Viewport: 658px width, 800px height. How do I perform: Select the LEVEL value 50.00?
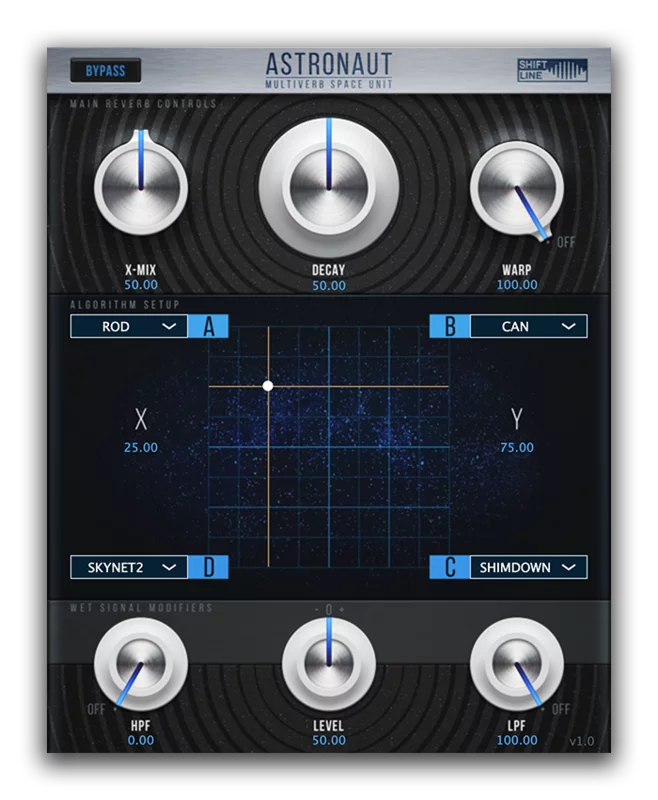pyautogui.click(x=329, y=740)
